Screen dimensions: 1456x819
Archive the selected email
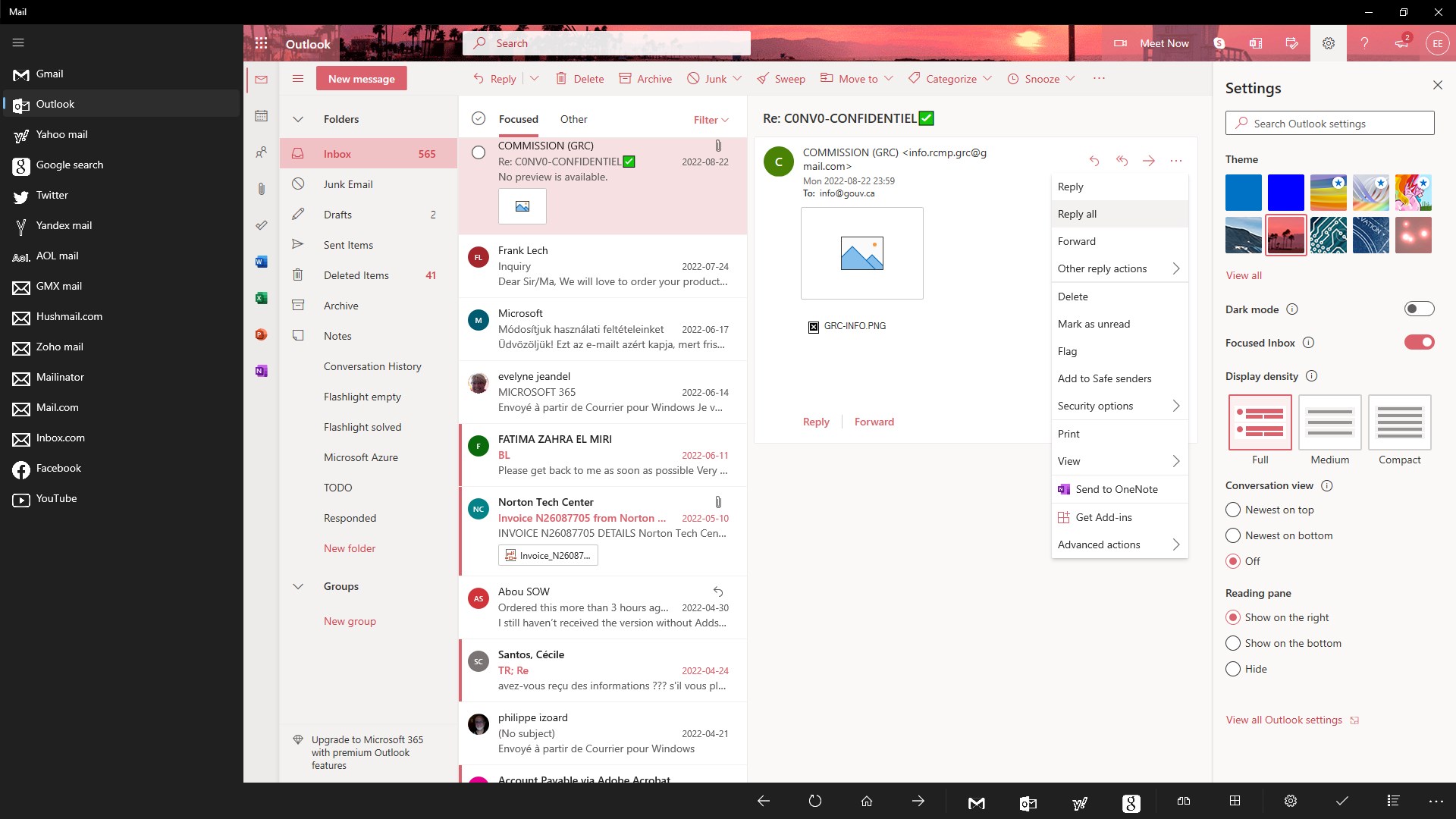(x=645, y=78)
